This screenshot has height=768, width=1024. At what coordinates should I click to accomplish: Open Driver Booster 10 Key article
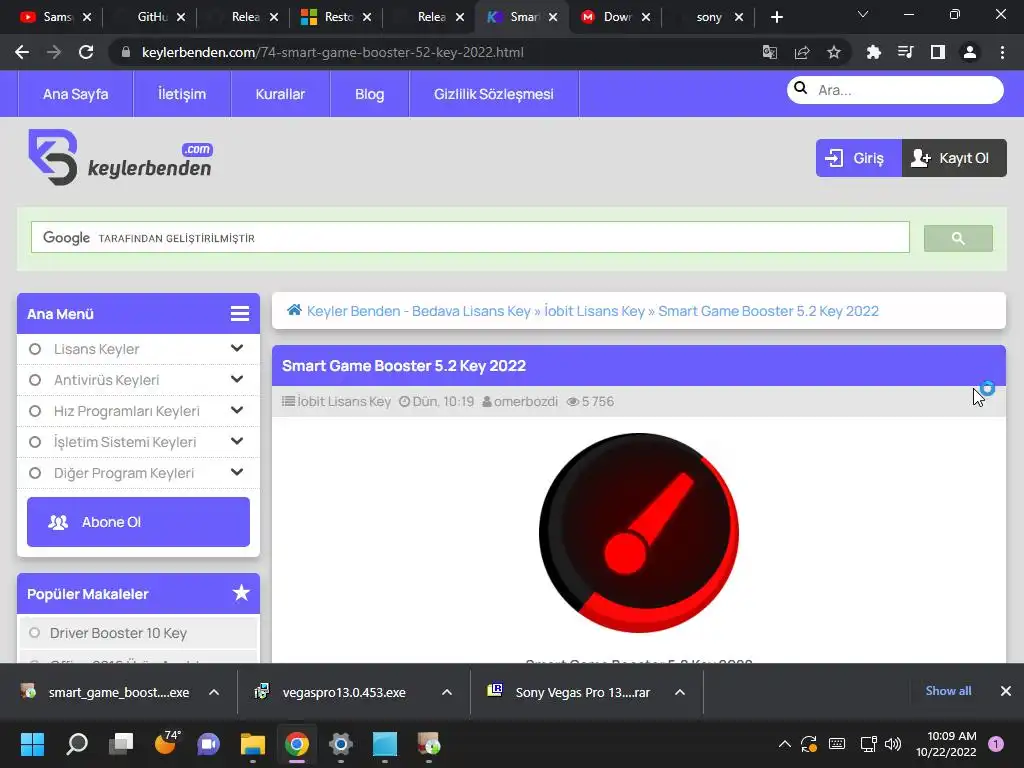pyautogui.click(x=118, y=633)
